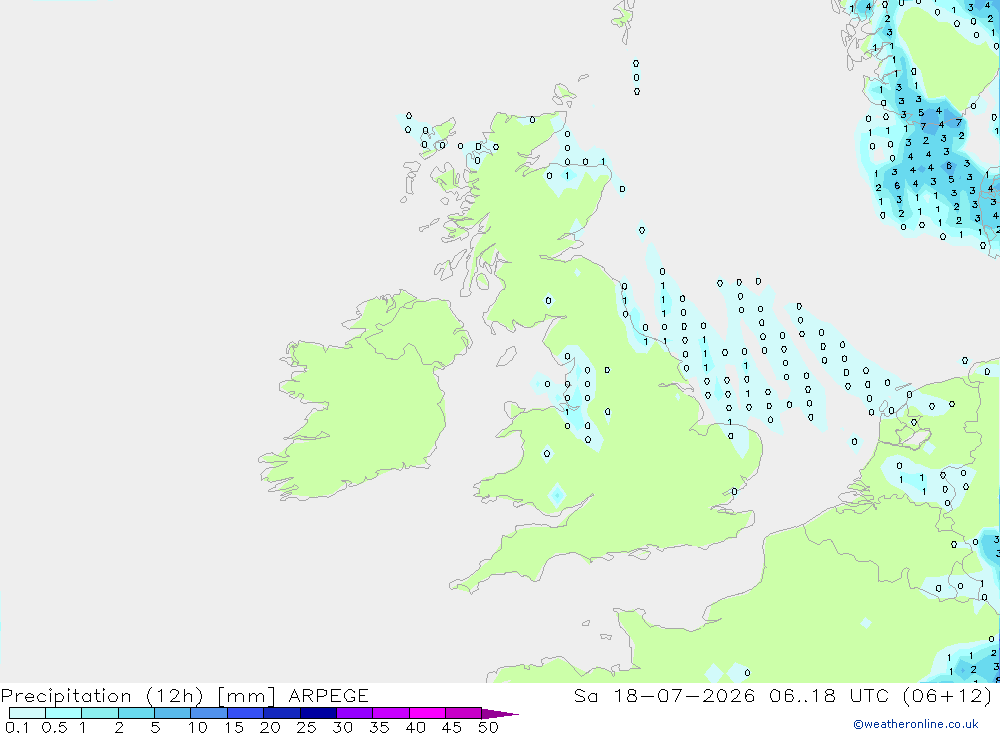This screenshot has height=733, width=1000.
Task: Click the "(06+12)" forecast offset
Action: pyautogui.click(x=947, y=695)
